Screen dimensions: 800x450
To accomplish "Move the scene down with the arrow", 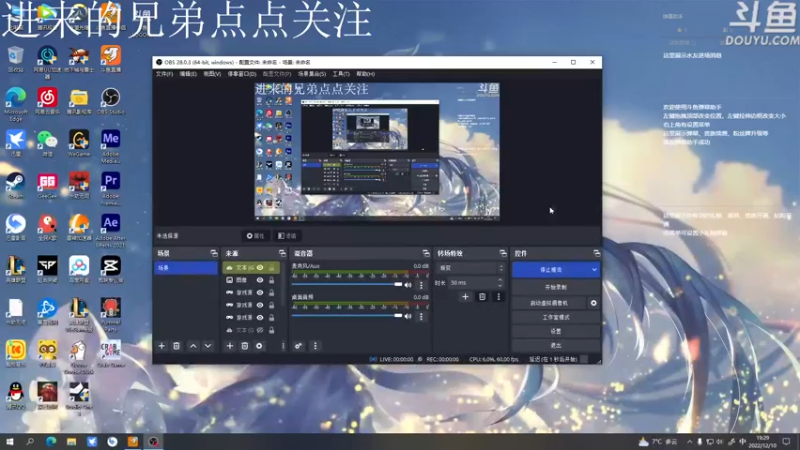I will point(208,346).
